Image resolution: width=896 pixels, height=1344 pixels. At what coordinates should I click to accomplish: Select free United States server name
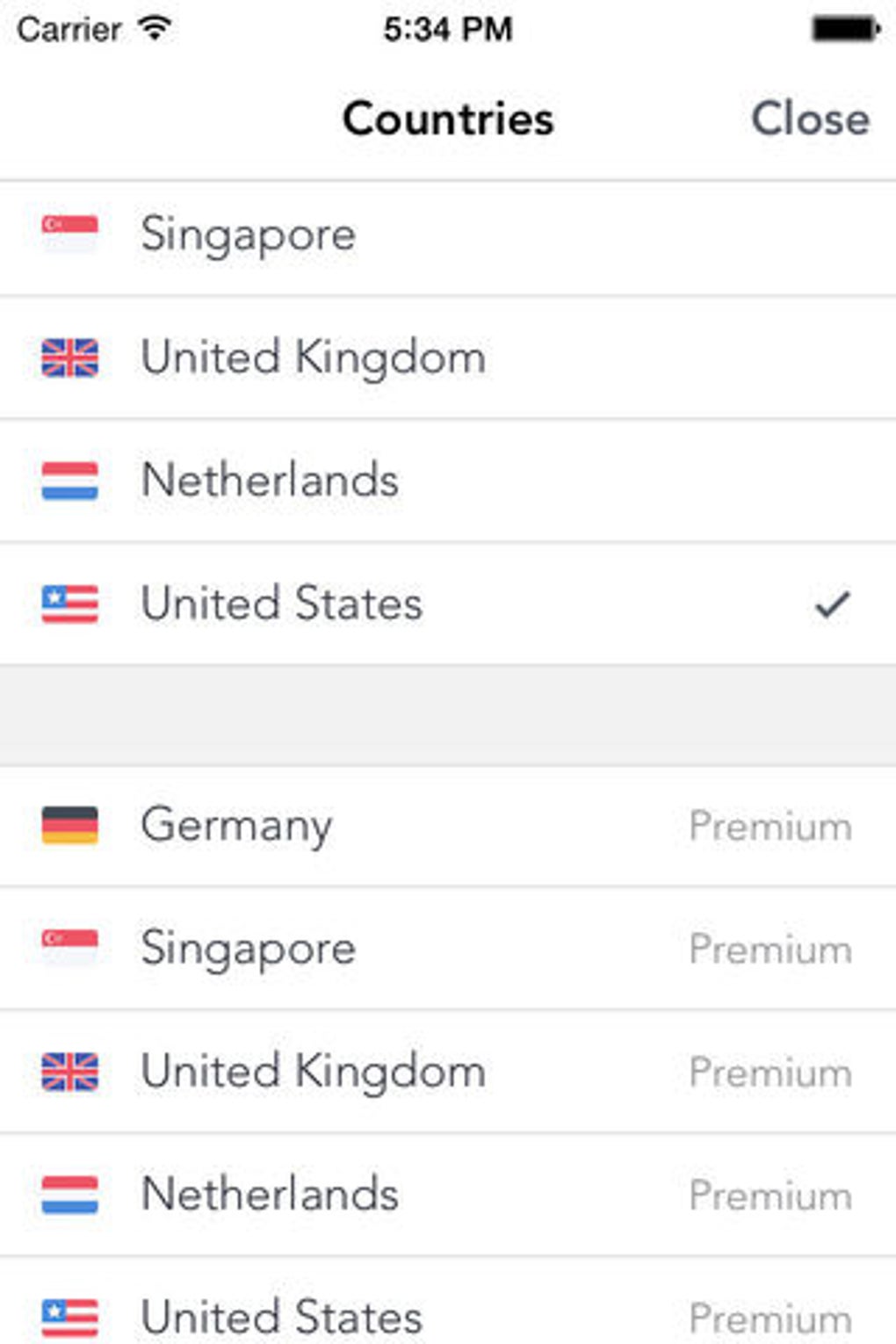[281, 603]
